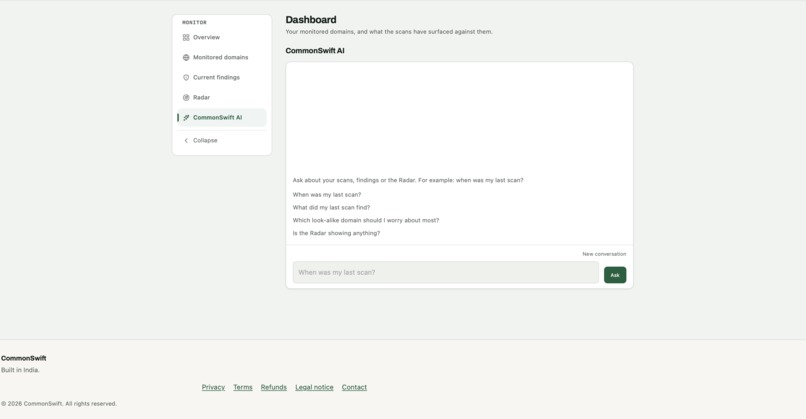Screen dimensions: 806x419
Task: Click 'Ask about your scans' hint text
Action: point(408,180)
